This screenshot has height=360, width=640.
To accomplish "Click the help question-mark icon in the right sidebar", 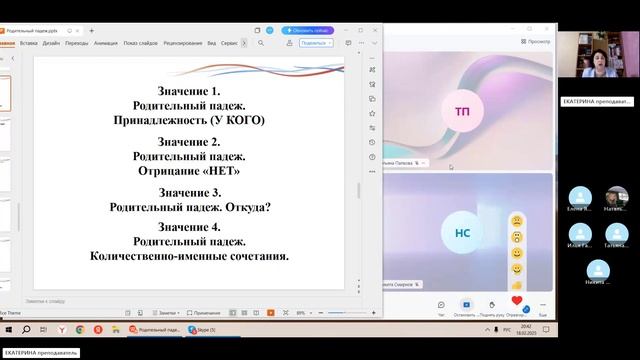I will coord(372,157).
